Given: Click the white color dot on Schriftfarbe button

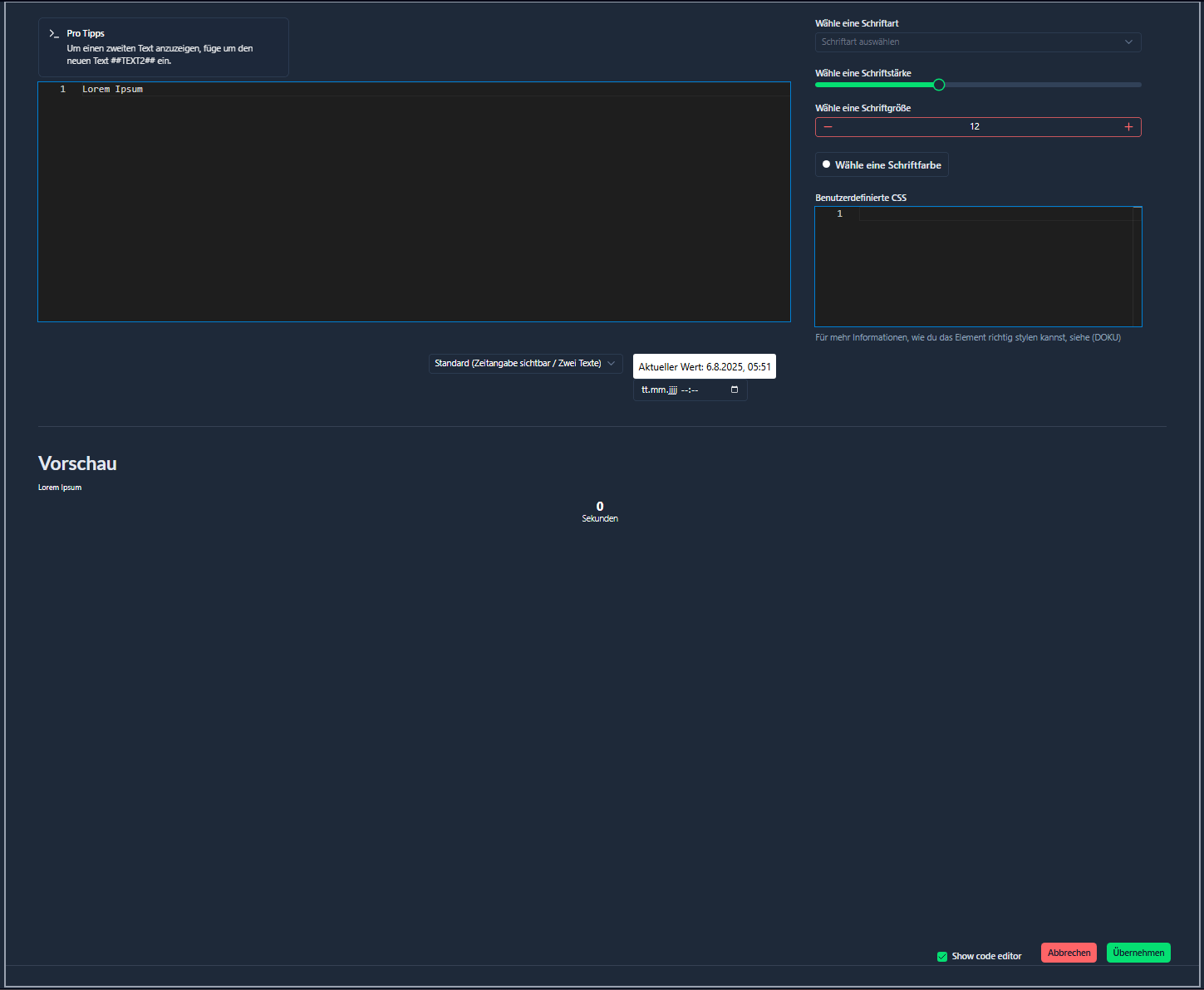Looking at the screenshot, I should click(827, 164).
